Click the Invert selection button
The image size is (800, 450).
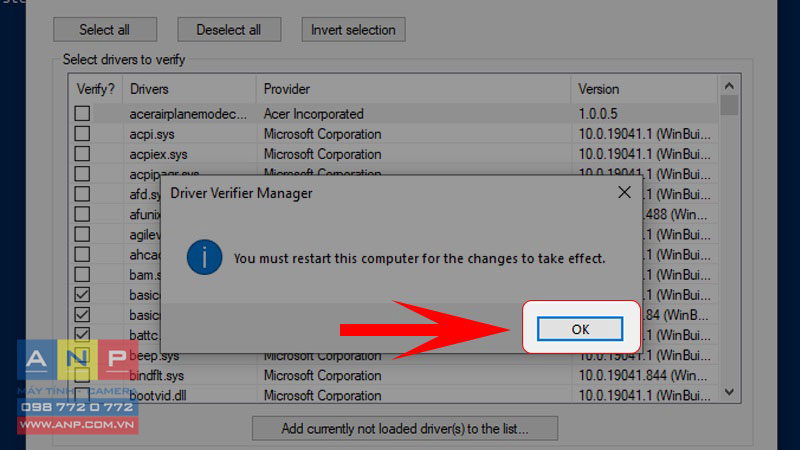point(353,30)
